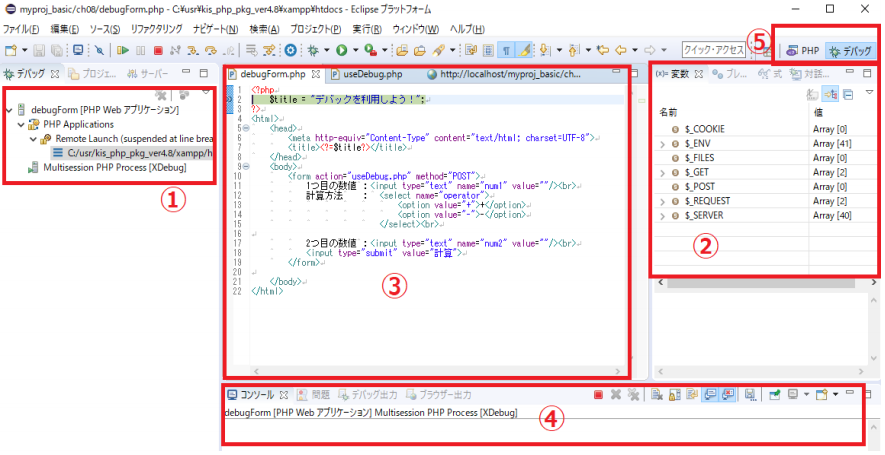
Task: Click the Step Over debug icon
Action: pyautogui.click(x=210, y=49)
